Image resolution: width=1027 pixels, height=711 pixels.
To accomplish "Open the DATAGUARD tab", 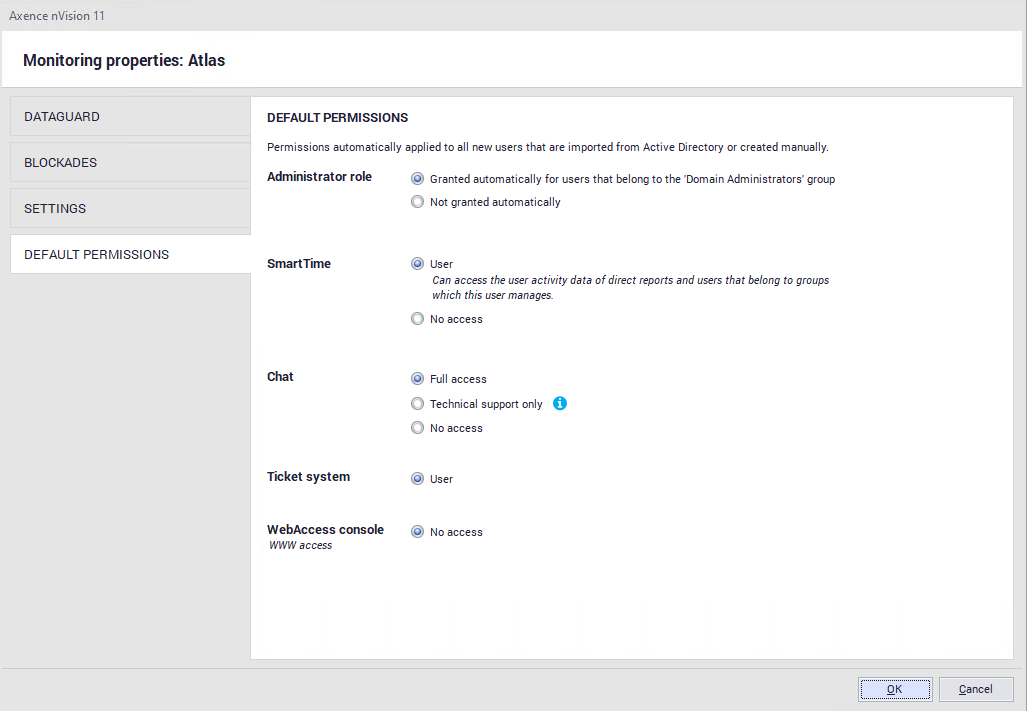I will [130, 117].
